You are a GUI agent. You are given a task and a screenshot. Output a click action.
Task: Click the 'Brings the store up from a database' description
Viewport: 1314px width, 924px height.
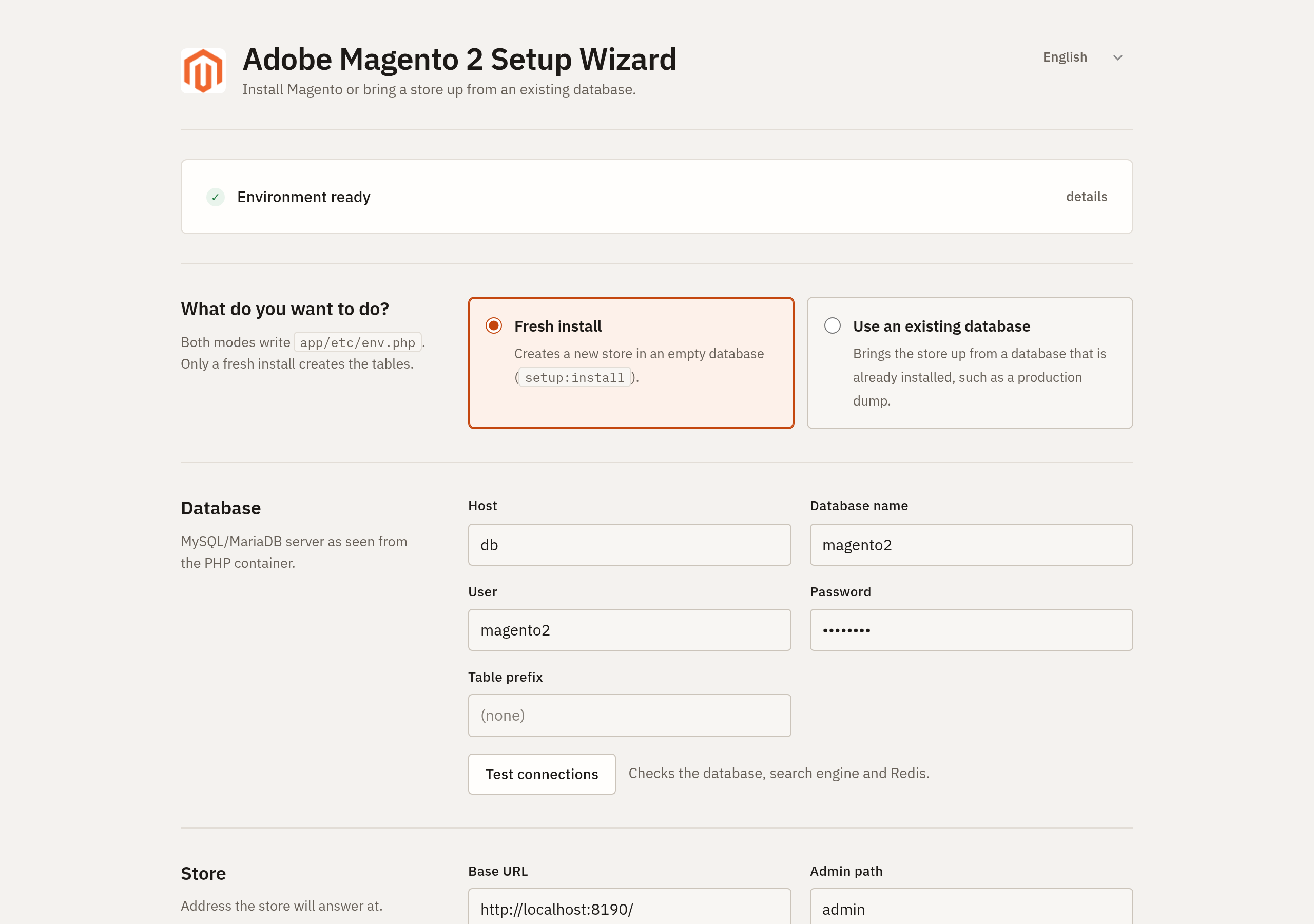click(x=979, y=377)
